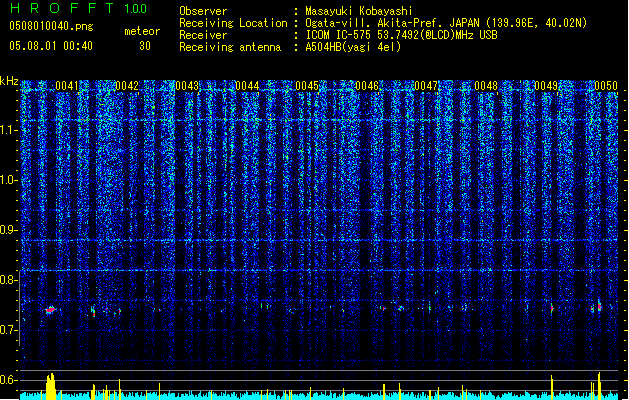Screen dimensions: 629x400
Task: Click the 0041 time marker
Action: pos(67,86)
